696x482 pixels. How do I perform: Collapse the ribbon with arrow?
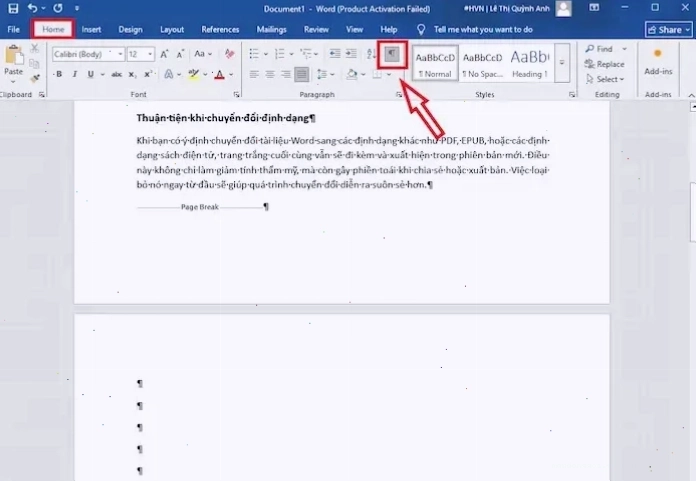pos(691,95)
